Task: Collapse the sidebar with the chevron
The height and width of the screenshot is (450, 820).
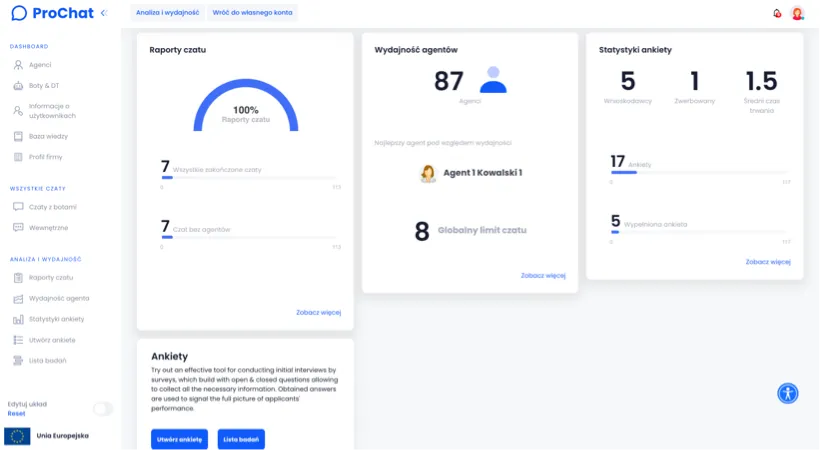Action: click(104, 13)
